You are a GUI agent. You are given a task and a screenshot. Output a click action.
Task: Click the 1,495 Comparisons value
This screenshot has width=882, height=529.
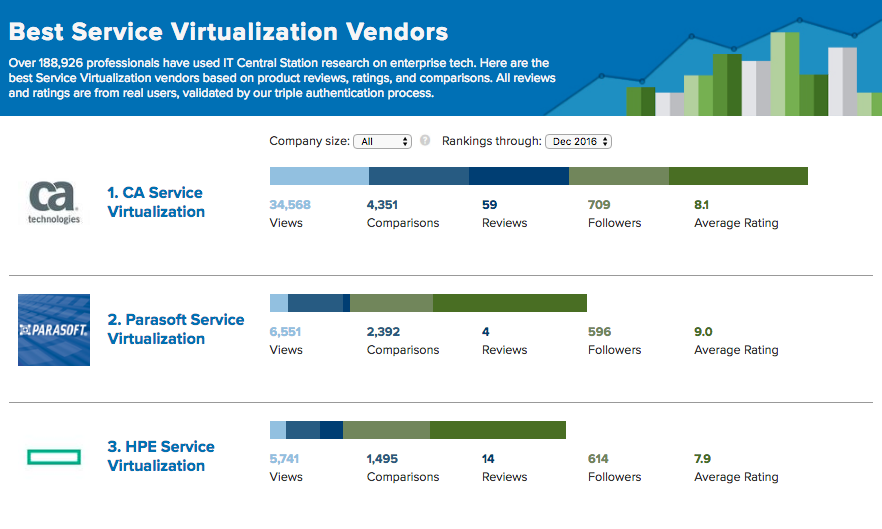pyautogui.click(x=382, y=459)
